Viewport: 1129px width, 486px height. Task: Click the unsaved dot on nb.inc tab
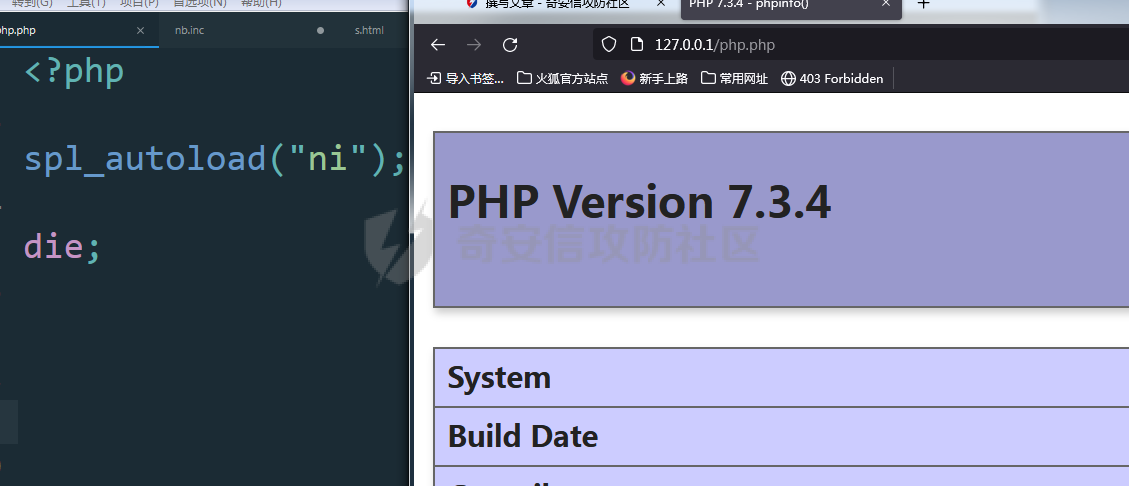pyautogui.click(x=320, y=30)
